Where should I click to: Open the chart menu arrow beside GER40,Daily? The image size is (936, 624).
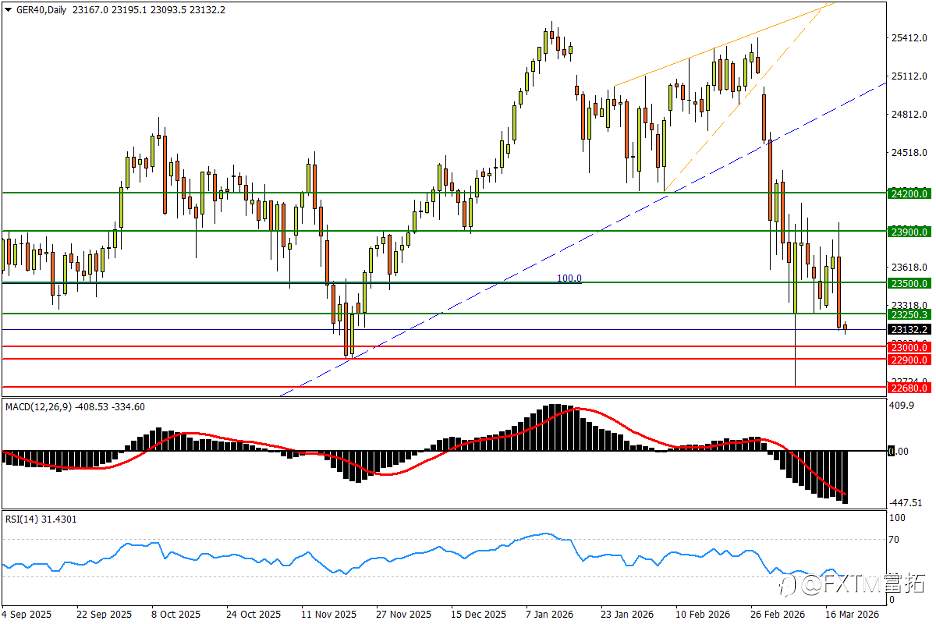pos(8,10)
